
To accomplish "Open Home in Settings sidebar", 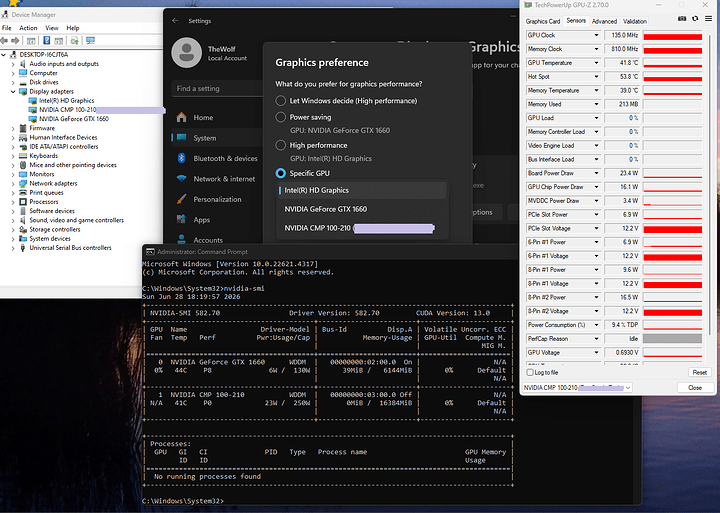I will click(x=217, y=118).
